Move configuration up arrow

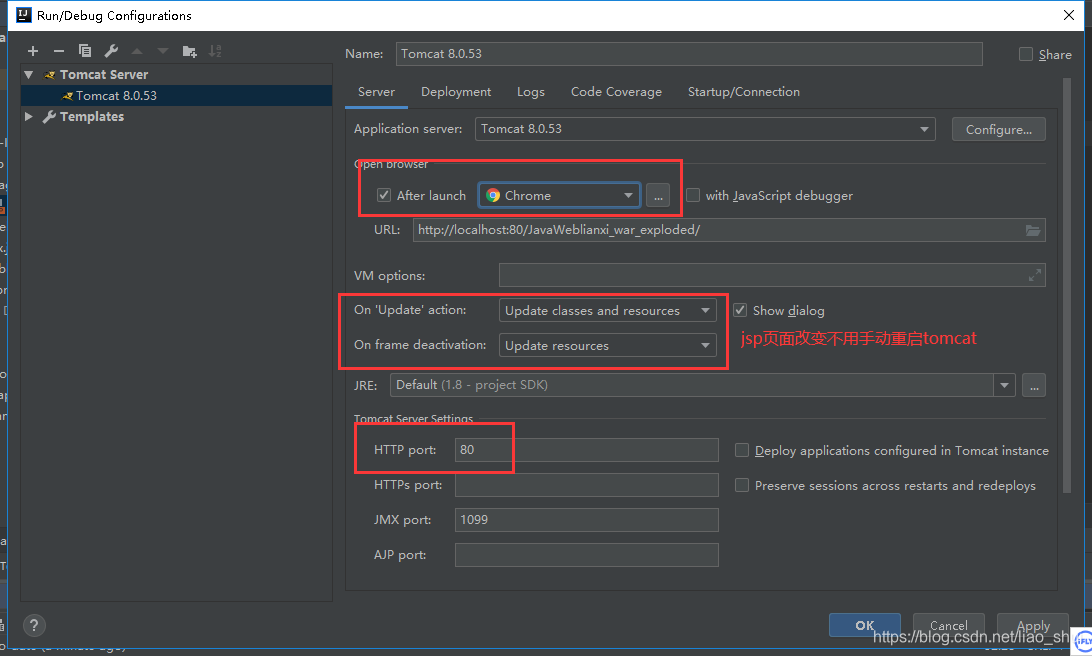pyautogui.click(x=137, y=51)
